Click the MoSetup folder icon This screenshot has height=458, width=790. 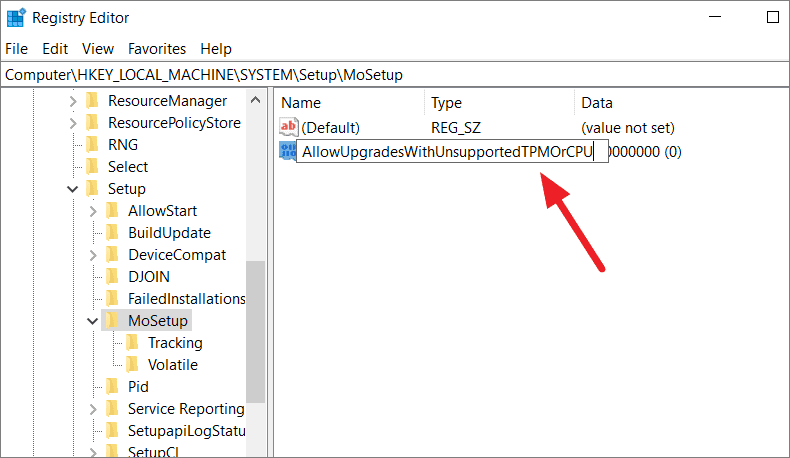point(112,320)
